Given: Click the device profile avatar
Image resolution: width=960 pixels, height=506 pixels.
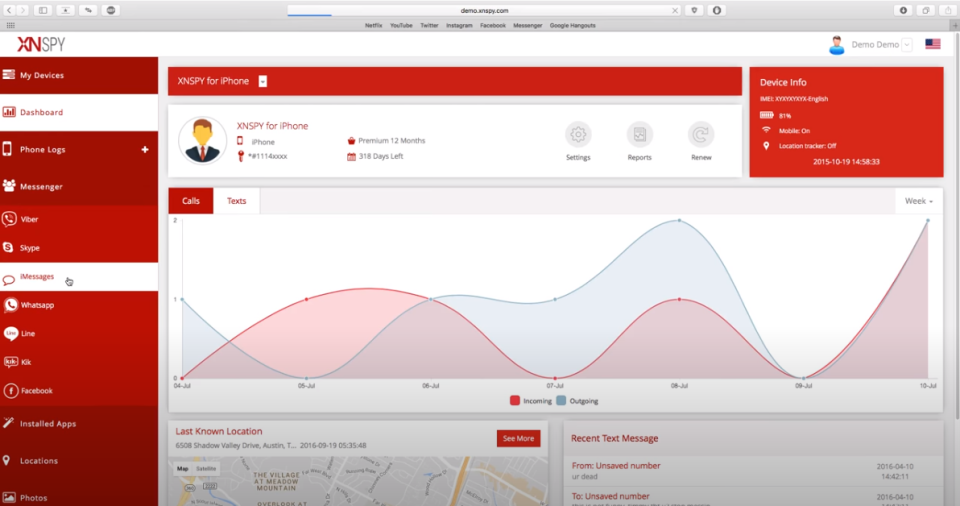Looking at the screenshot, I should (203, 141).
